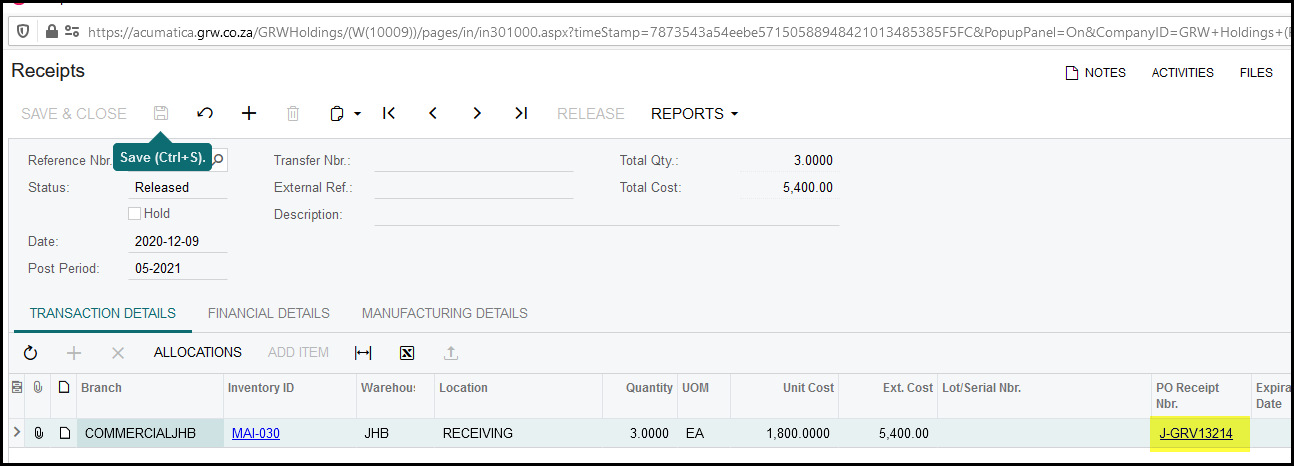Expand the COMMERCIALJHB row arrow
Screen dimensions: 1294x466
pos(16,433)
